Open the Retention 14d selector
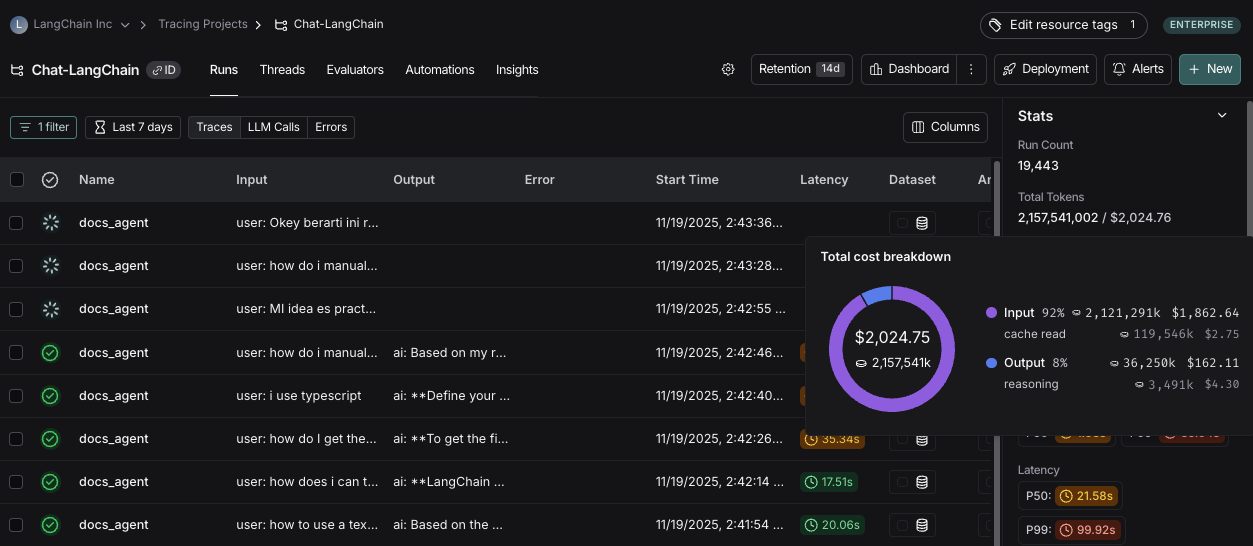 pyautogui.click(x=802, y=69)
